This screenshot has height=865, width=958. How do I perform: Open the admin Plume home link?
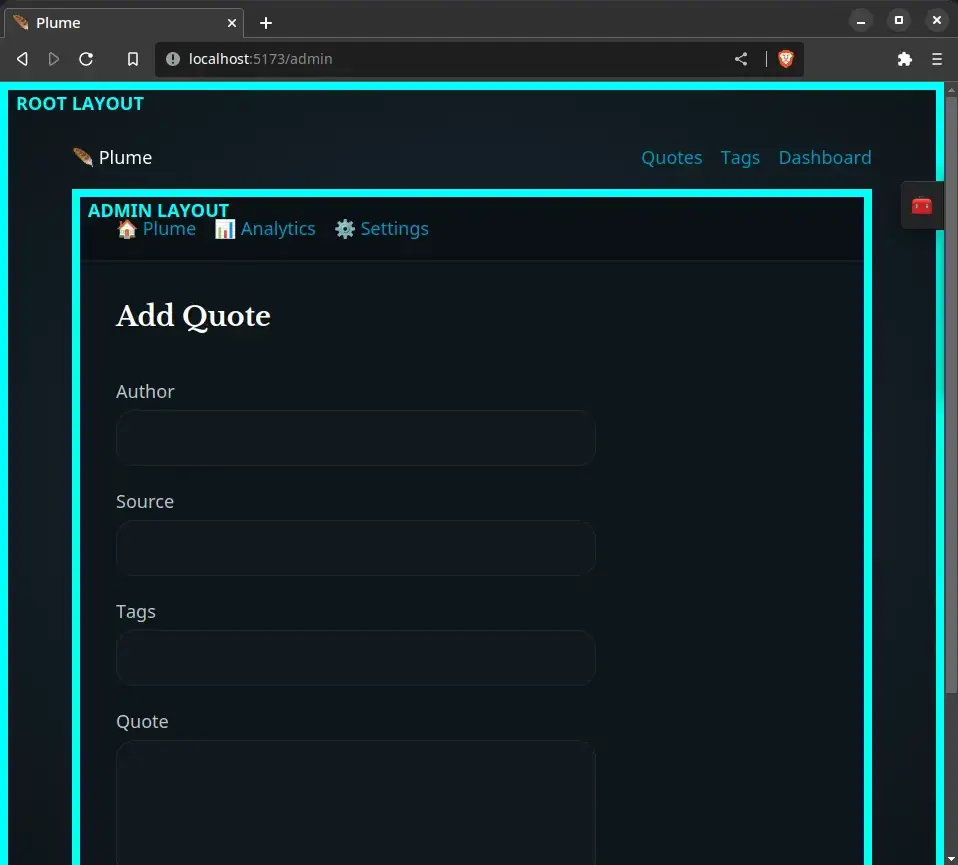(156, 229)
